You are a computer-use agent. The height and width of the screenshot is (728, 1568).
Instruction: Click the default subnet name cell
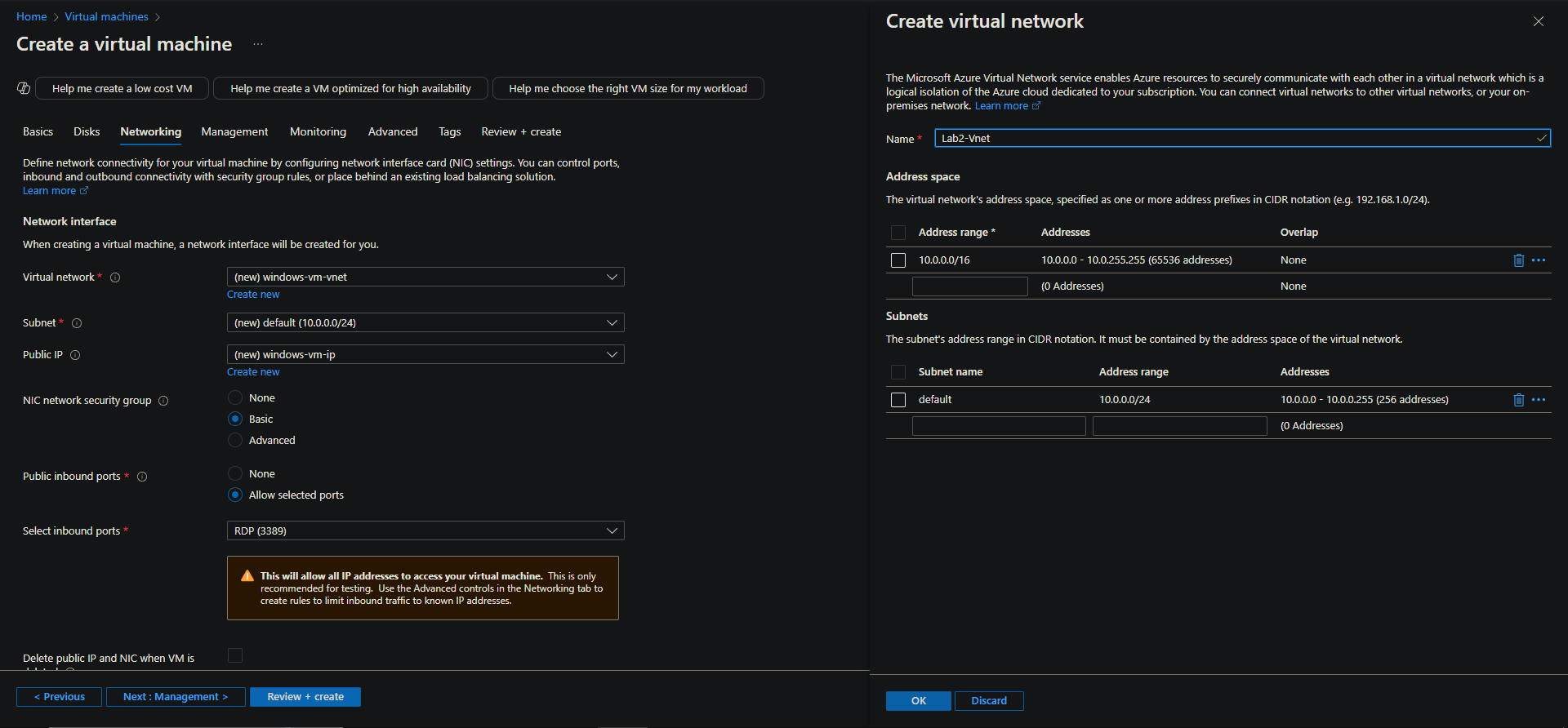pyautogui.click(x=935, y=400)
